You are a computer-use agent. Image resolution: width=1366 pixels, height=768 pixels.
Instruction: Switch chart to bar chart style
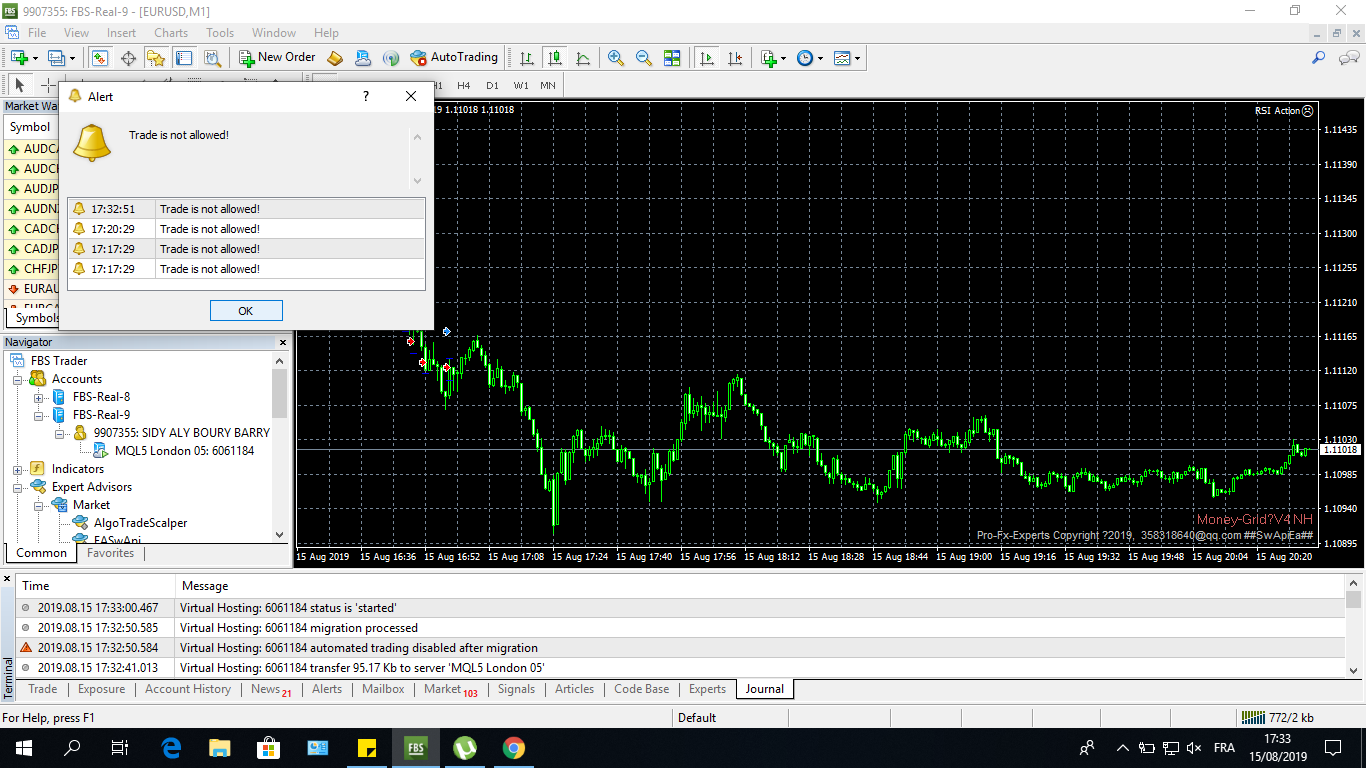[x=526, y=58]
